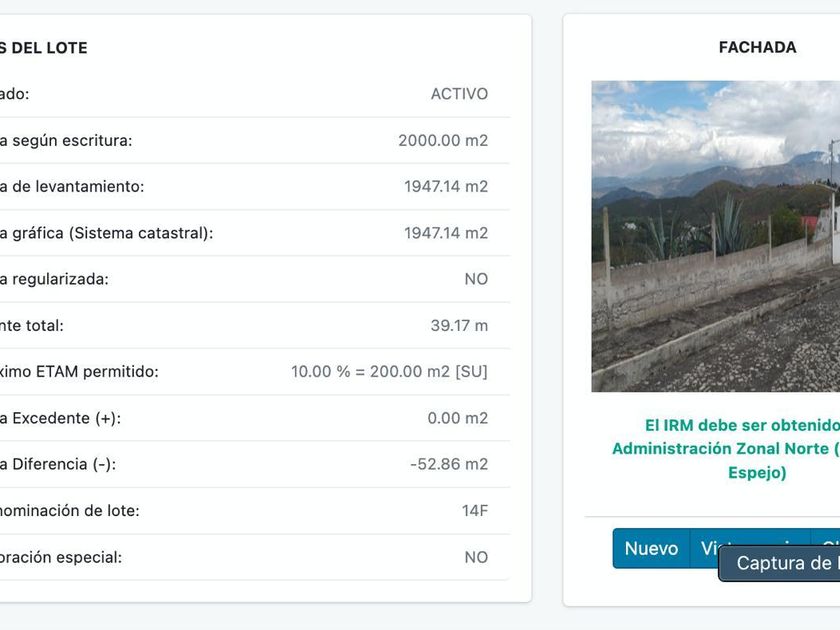Click the green Administración Zonal Norte notice

(x=726, y=449)
